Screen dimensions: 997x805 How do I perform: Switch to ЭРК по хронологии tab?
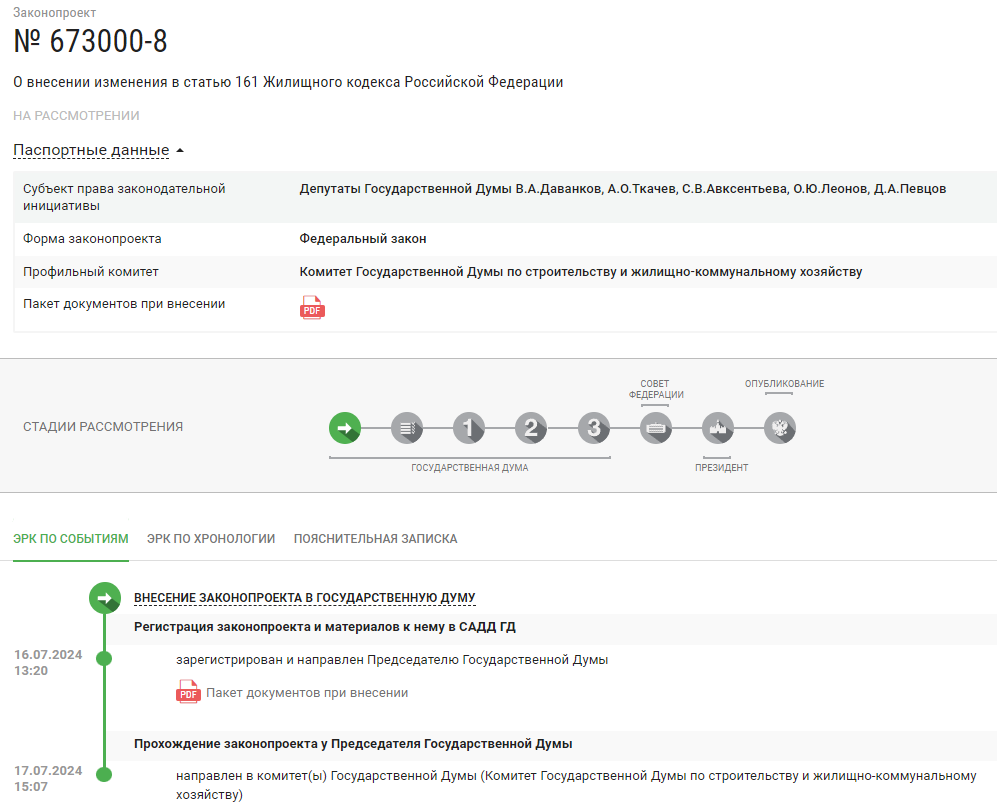(x=211, y=538)
